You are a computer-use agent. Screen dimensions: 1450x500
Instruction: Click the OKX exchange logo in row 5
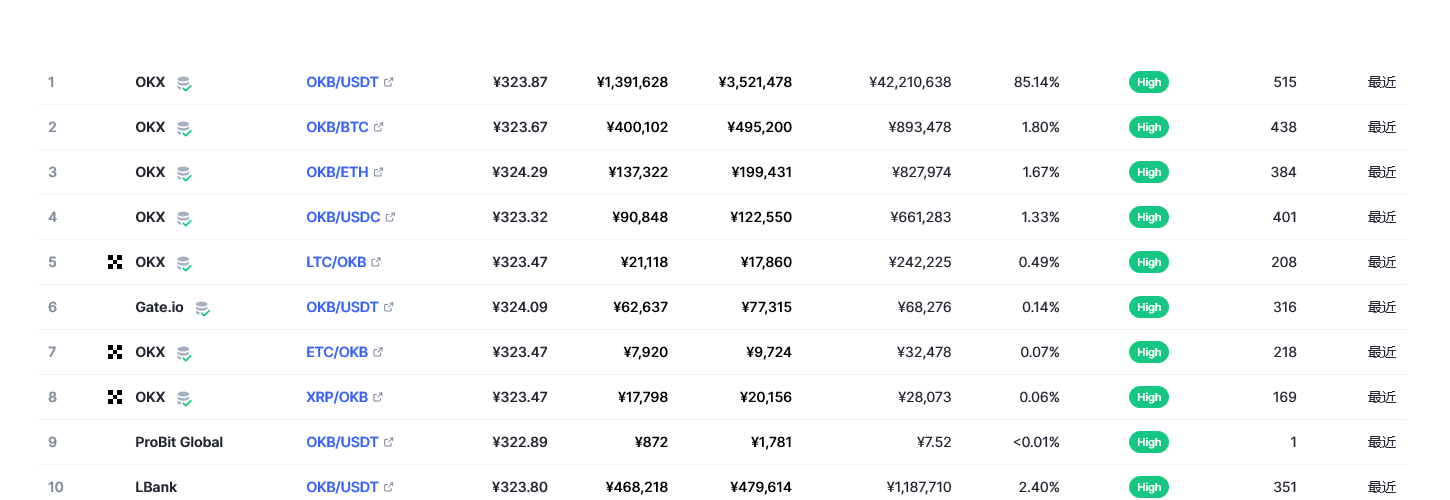[x=115, y=262]
